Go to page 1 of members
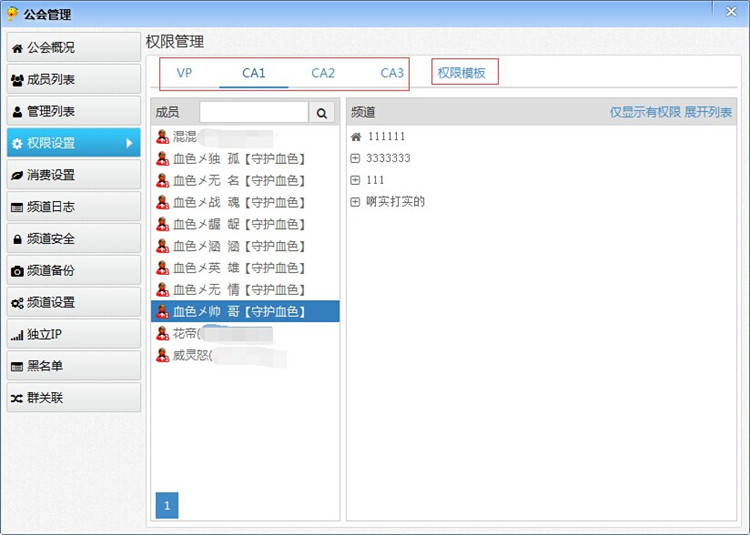750x535 pixels. coord(167,505)
